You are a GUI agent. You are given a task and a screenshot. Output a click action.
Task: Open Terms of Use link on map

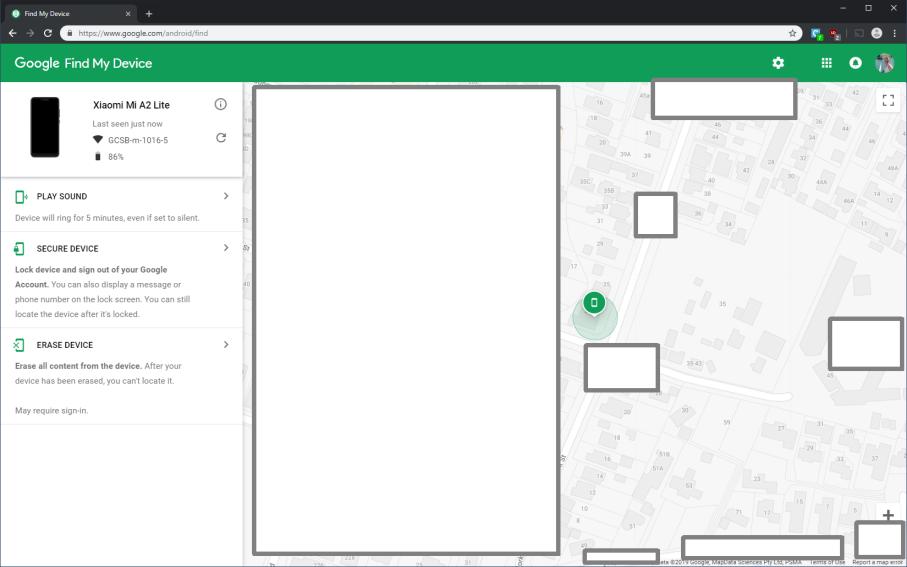(827, 562)
